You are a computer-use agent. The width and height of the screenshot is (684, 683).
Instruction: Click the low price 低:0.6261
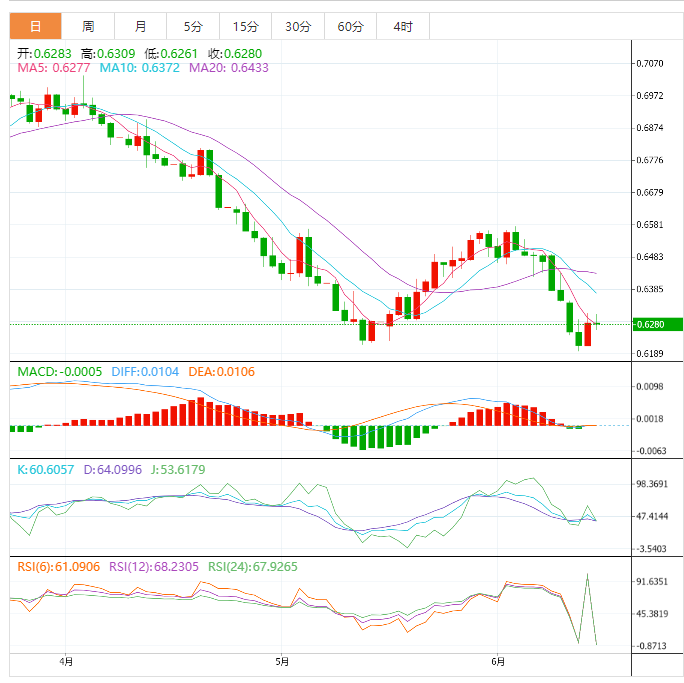coord(171,54)
